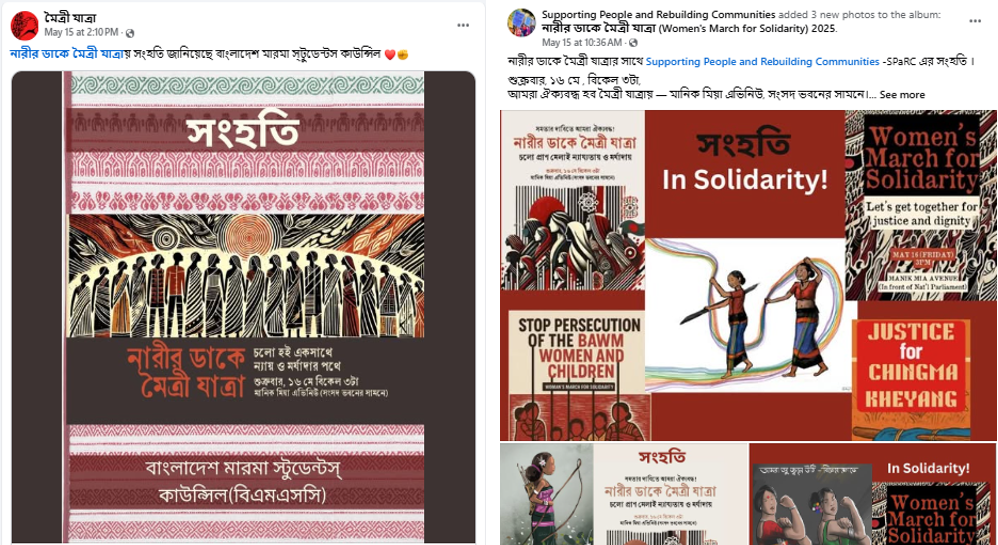Open the Women's March for Solidarity red poster
This screenshot has height=545, width=998.
[x=920, y=205]
